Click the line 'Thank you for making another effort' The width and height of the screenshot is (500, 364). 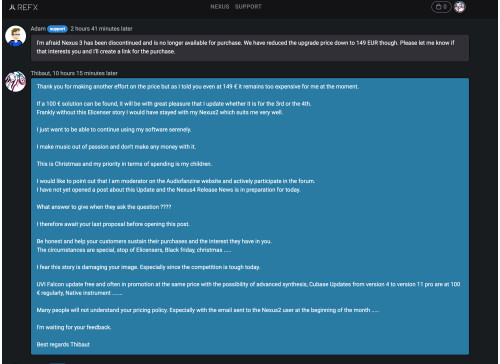pyautogui.click(x=198, y=87)
